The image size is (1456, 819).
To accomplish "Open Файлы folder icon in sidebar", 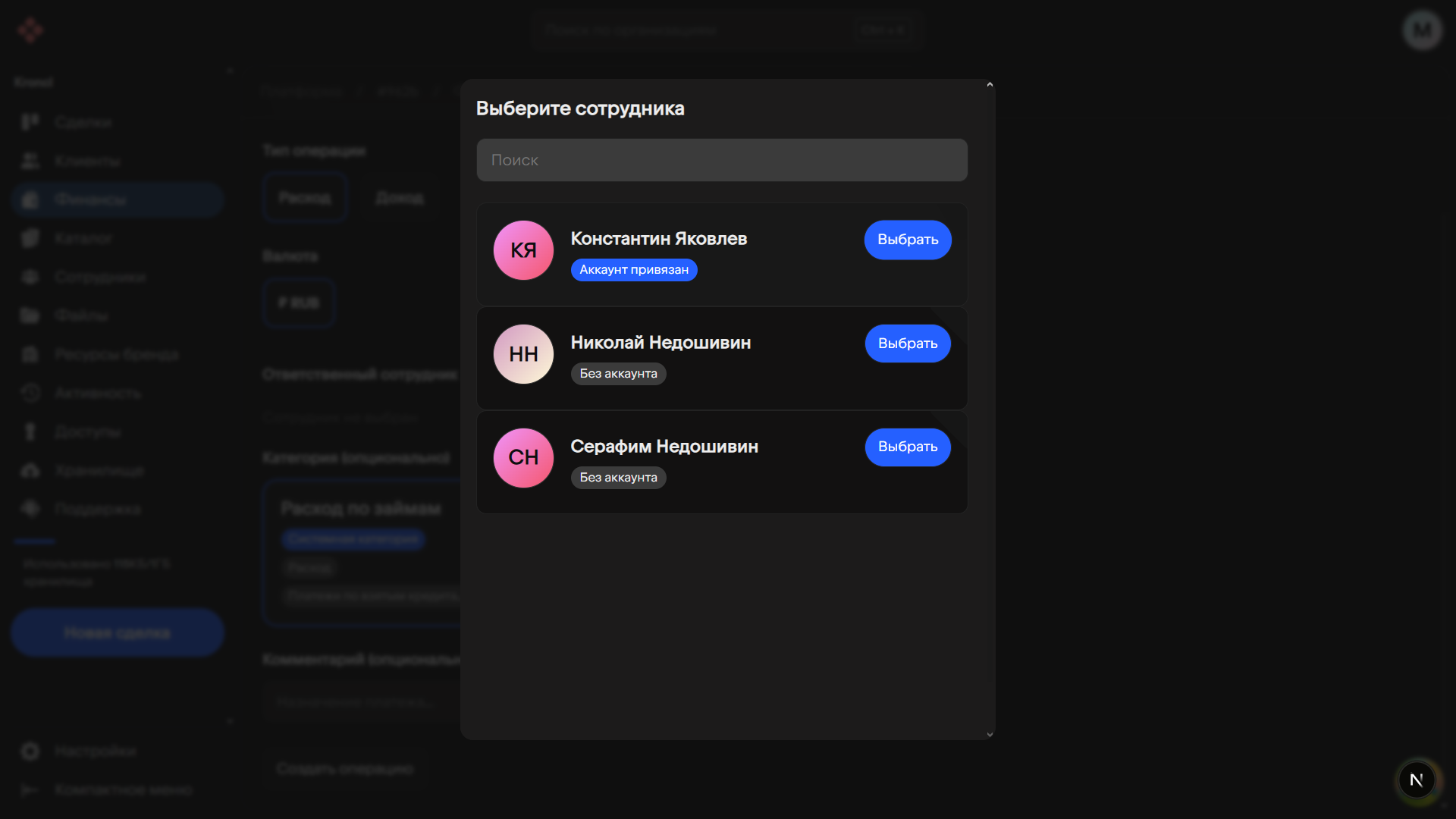I will coord(30,315).
